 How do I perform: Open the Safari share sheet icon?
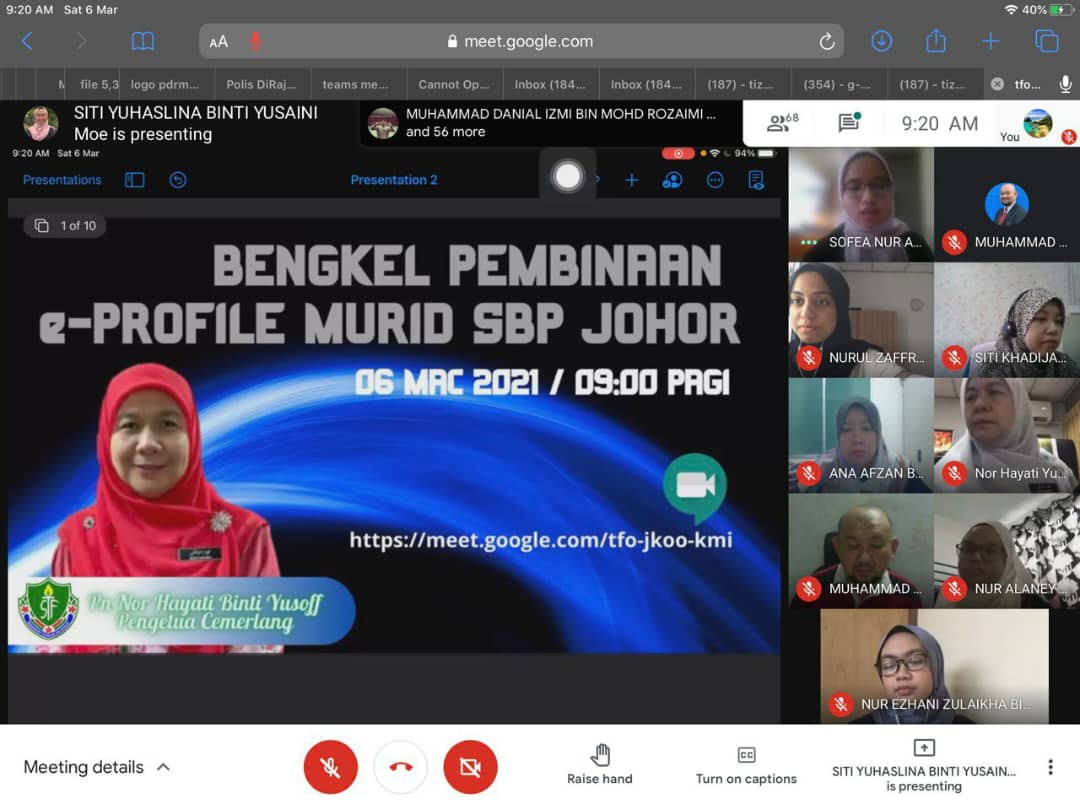(x=936, y=41)
